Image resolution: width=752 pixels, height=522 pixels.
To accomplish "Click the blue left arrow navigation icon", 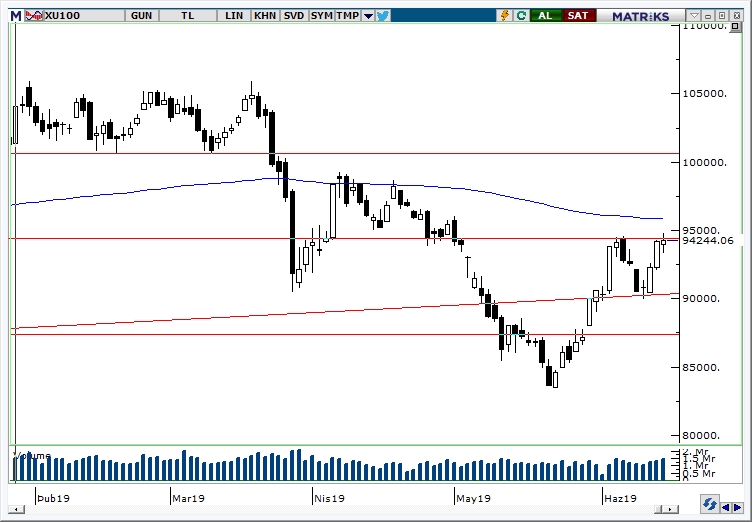I will [x=726, y=507].
